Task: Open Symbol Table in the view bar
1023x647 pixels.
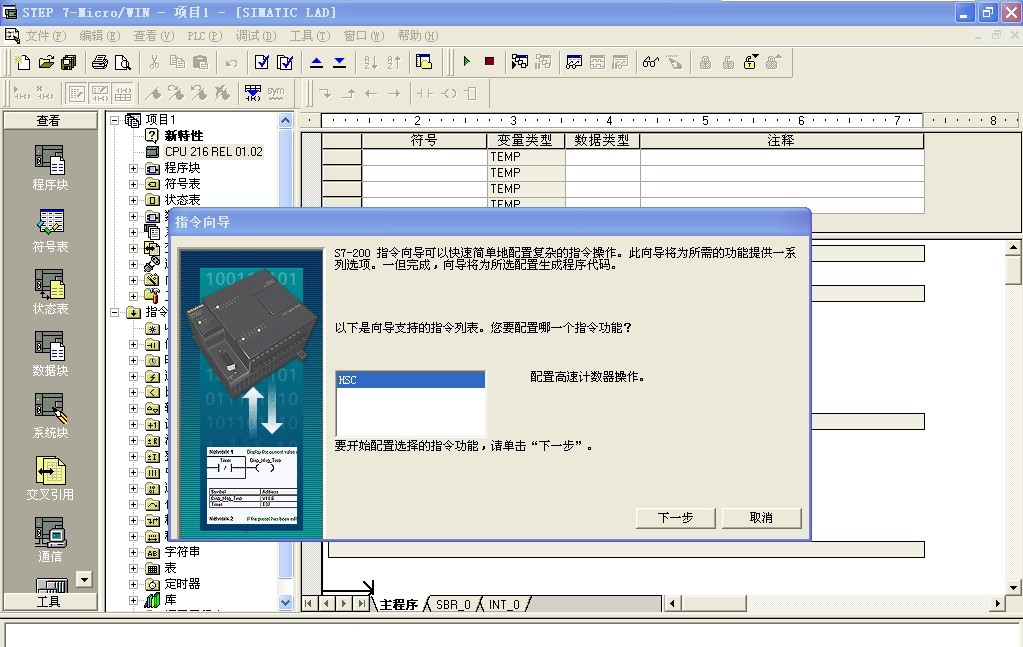Action: tap(50, 230)
